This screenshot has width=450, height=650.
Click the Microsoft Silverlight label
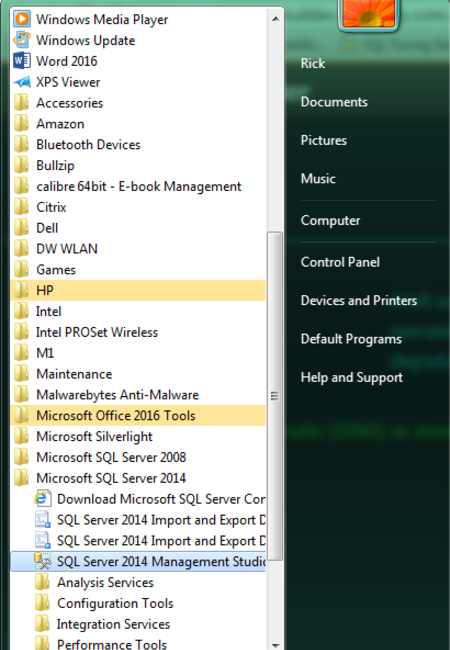click(x=94, y=437)
